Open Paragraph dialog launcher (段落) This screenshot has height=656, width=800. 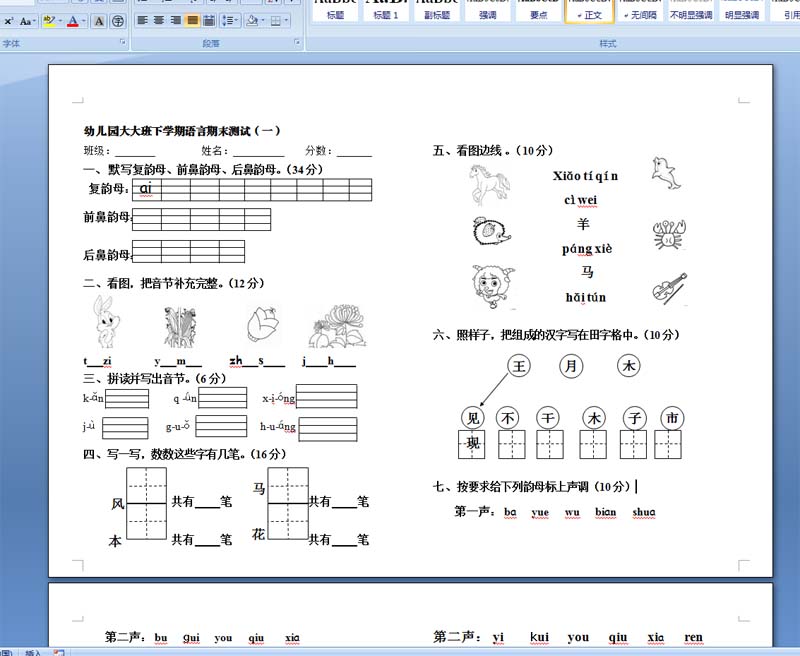pyautogui.click(x=297, y=42)
